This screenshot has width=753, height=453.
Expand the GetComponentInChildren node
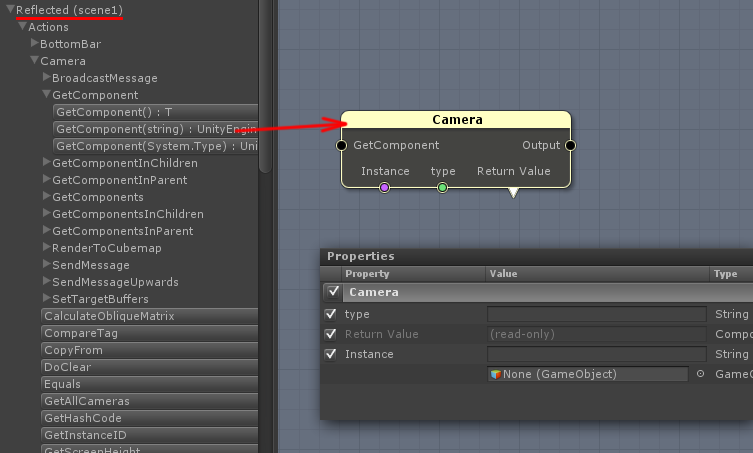point(47,162)
